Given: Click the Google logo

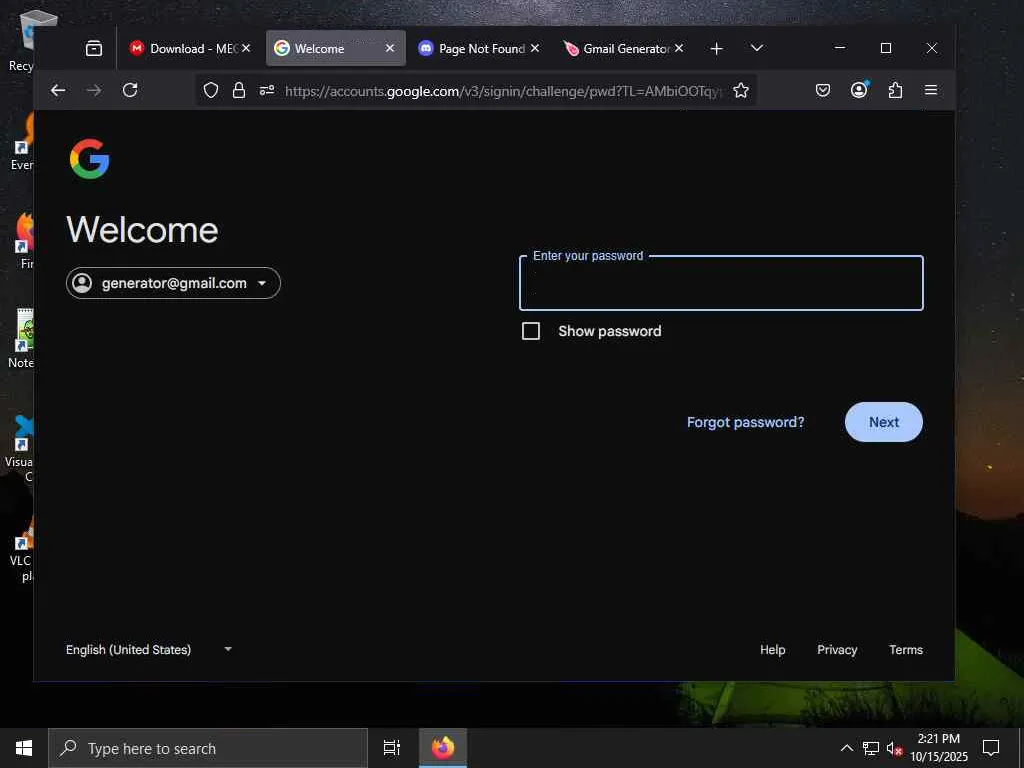Looking at the screenshot, I should pos(89,159).
